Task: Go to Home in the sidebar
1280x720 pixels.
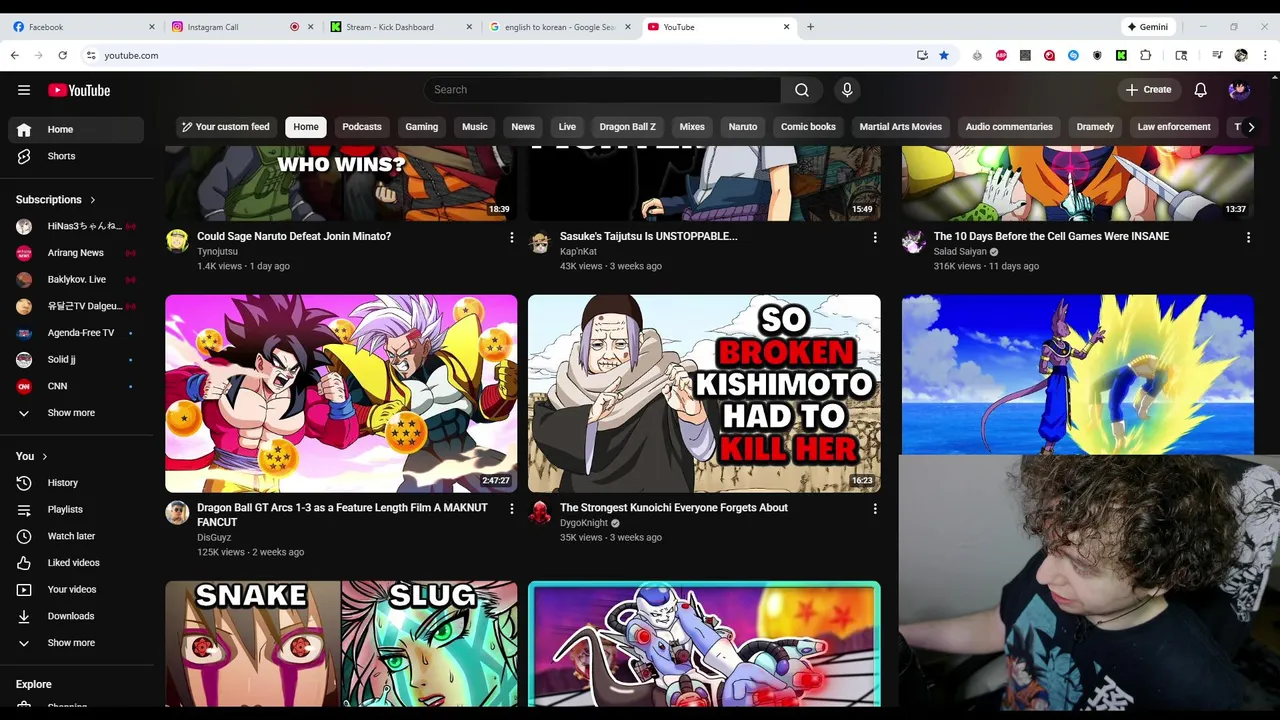Action: [x=76, y=129]
